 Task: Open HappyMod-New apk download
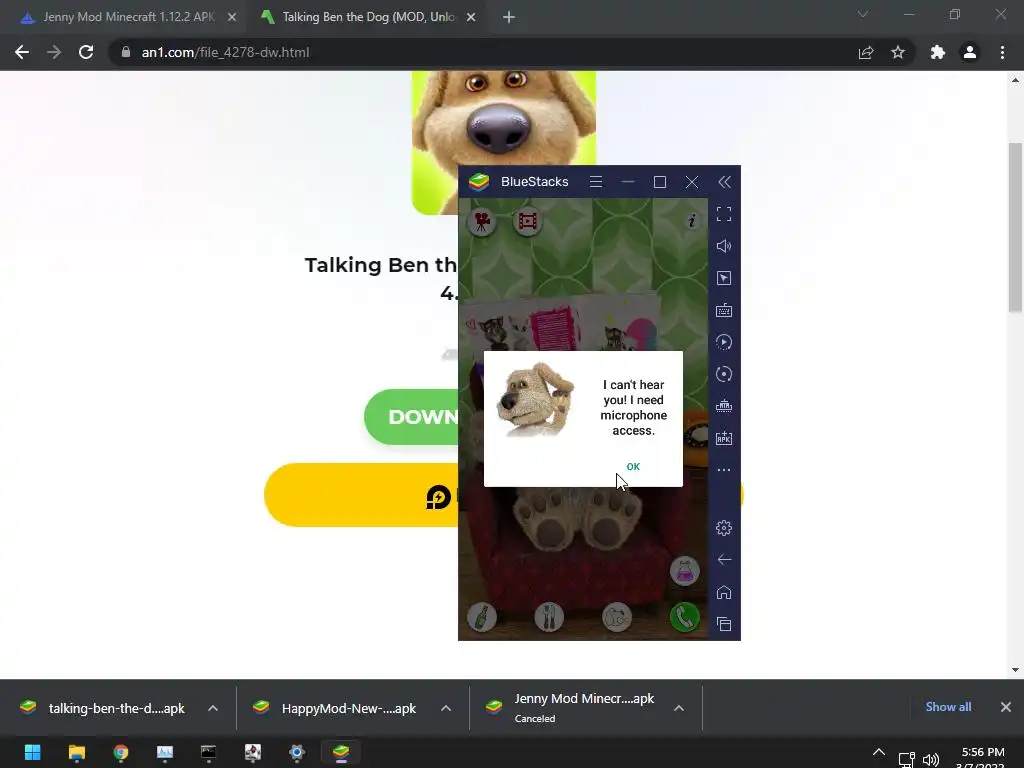337,708
